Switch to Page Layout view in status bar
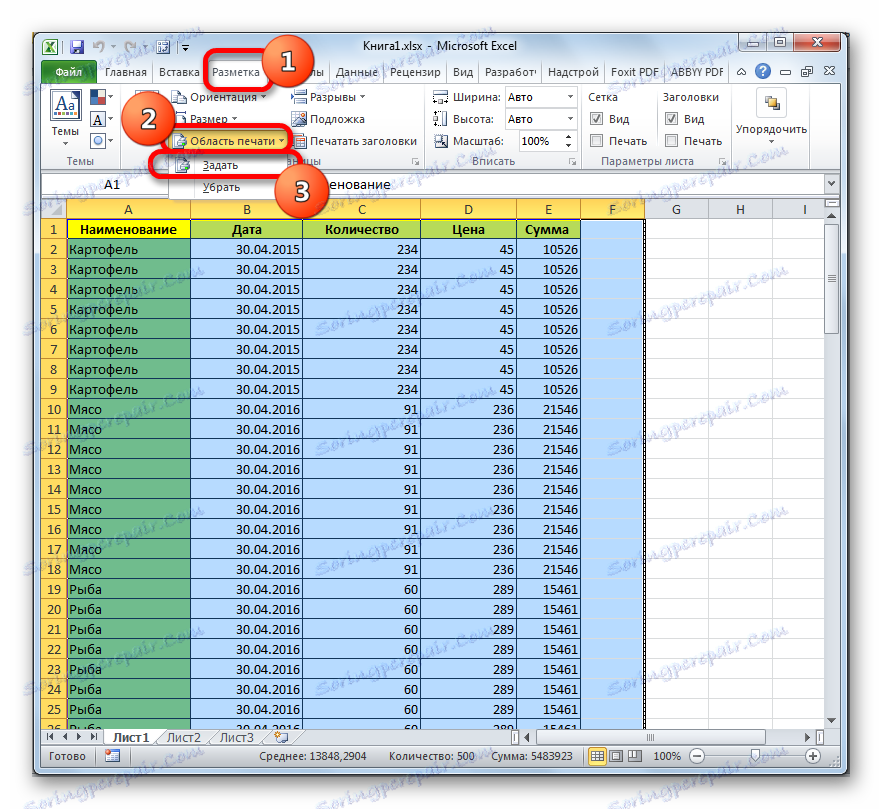Image resolution: width=882 pixels, height=809 pixels. [x=615, y=756]
